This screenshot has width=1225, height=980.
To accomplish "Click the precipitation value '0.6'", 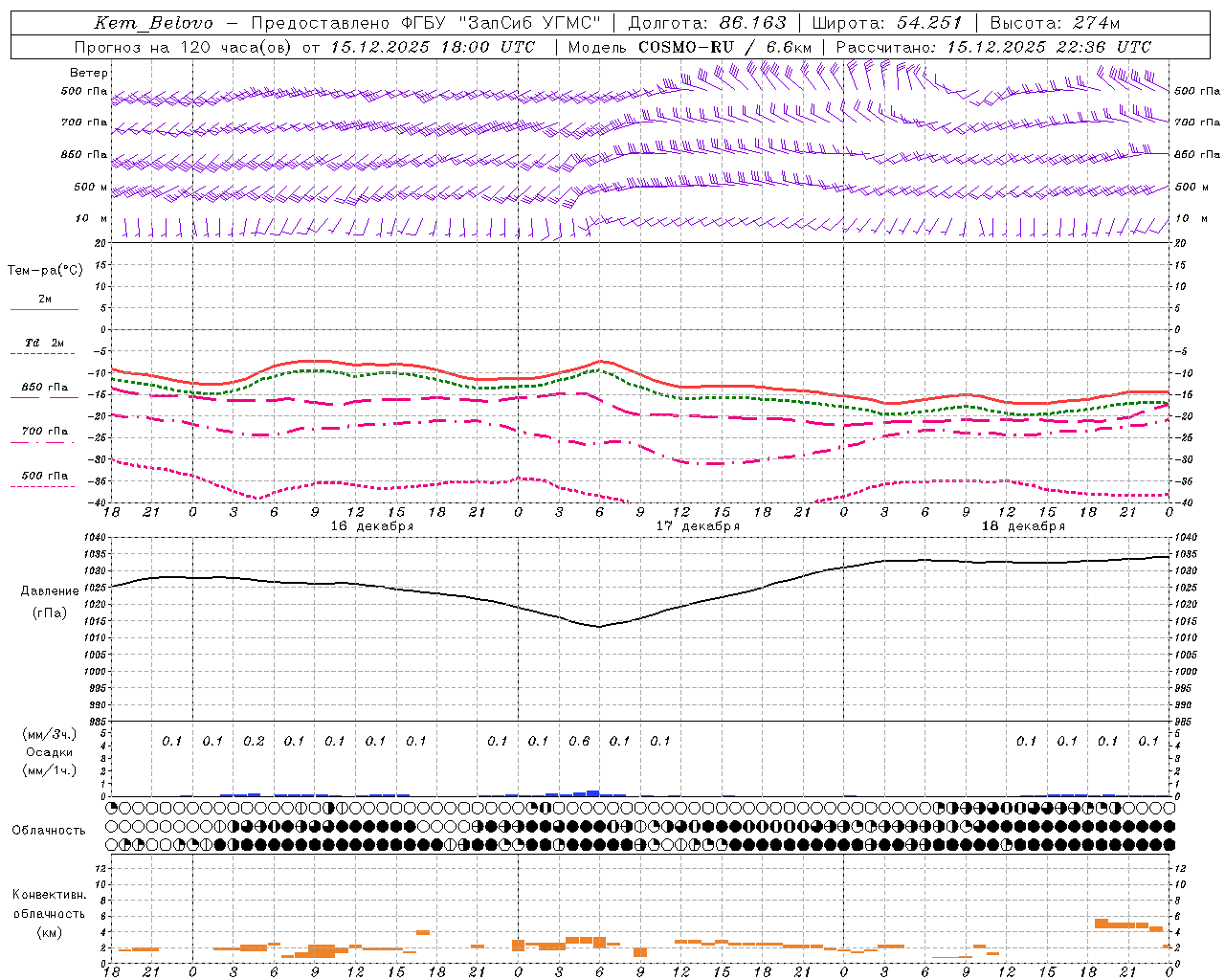I will point(579,741).
